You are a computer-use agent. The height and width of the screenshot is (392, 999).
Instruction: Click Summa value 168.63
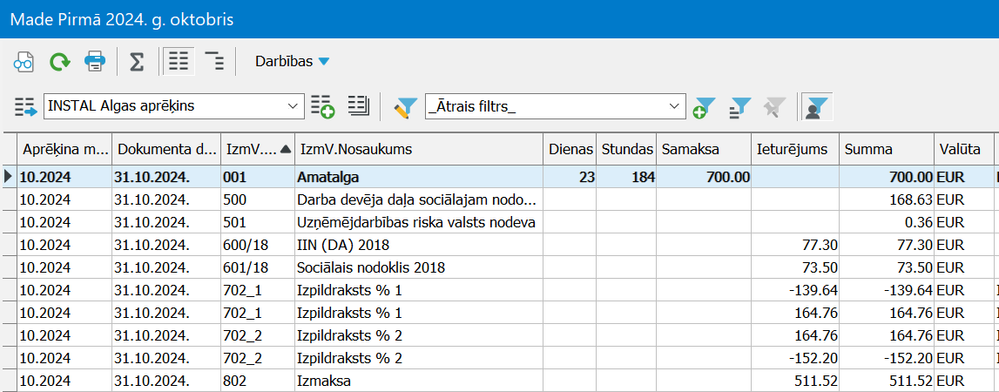coord(887,200)
